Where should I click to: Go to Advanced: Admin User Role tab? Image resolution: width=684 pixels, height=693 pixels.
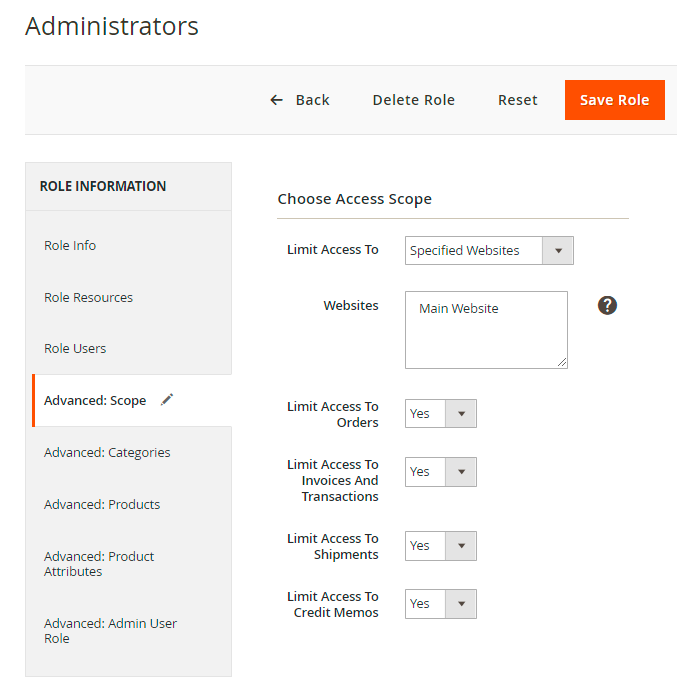[x=110, y=631]
